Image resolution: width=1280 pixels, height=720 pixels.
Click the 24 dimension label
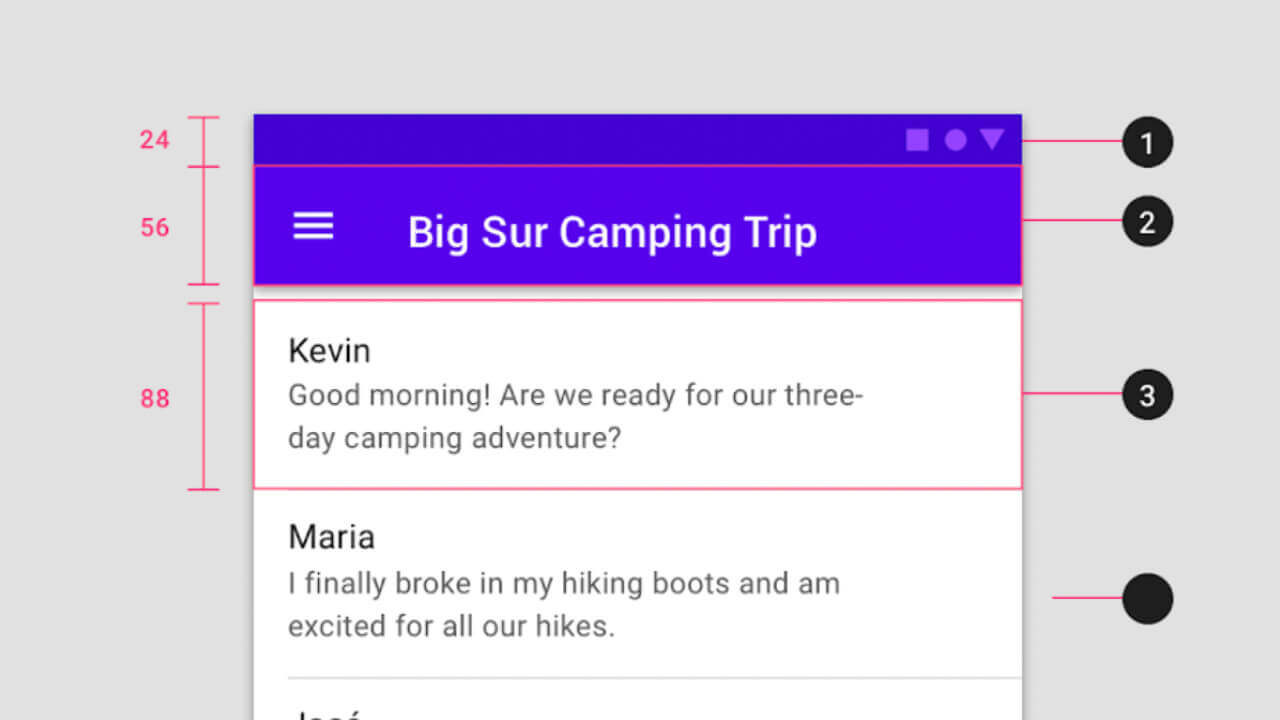154,140
